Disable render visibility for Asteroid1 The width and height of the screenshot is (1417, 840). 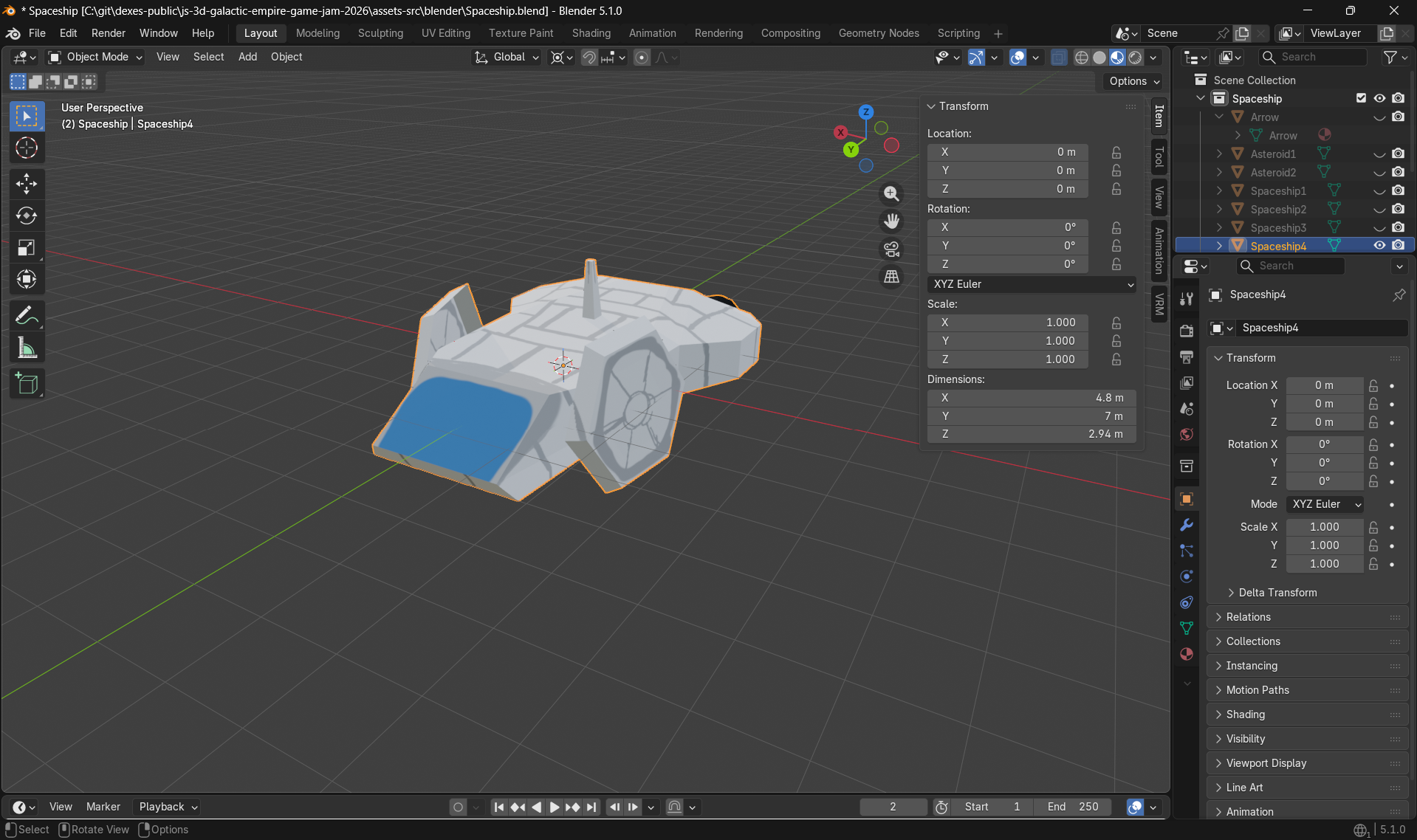pyautogui.click(x=1398, y=154)
